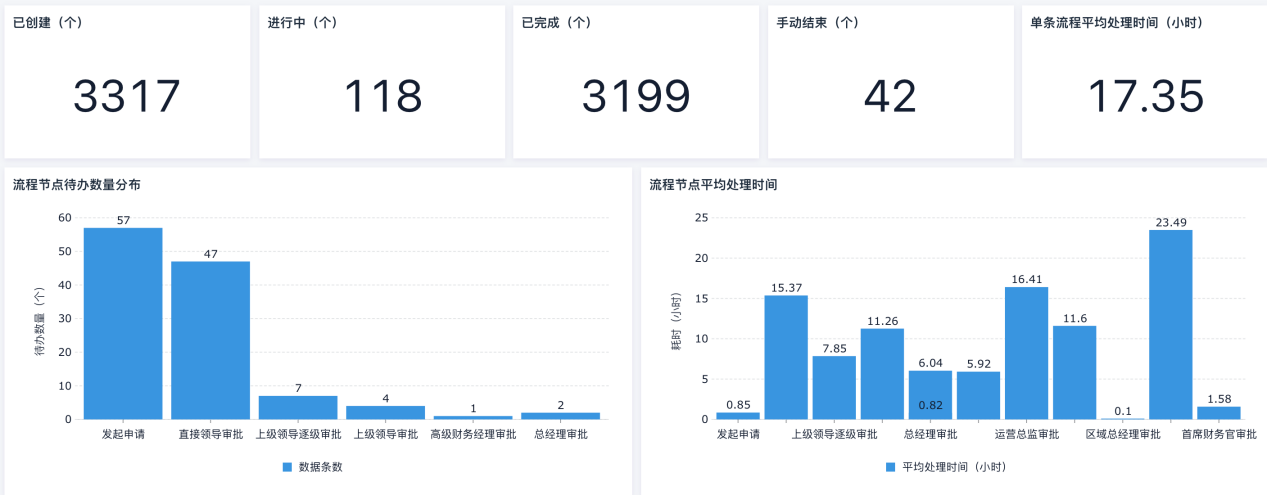Click the 上级领导逐级审批 bar with value 7
This screenshot has width=1267, height=495.
(x=298, y=408)
